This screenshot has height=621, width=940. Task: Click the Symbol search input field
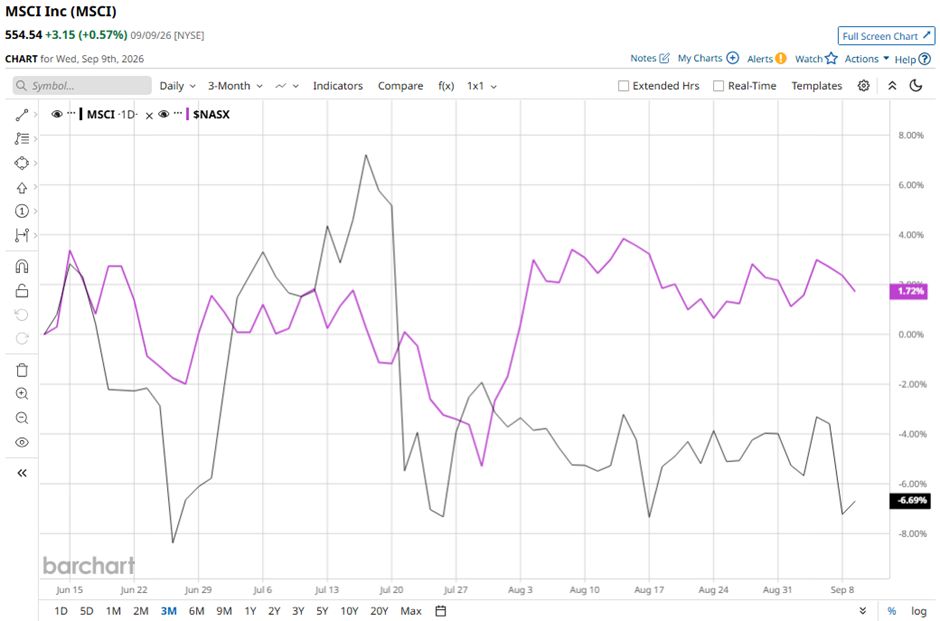point(82,86)
